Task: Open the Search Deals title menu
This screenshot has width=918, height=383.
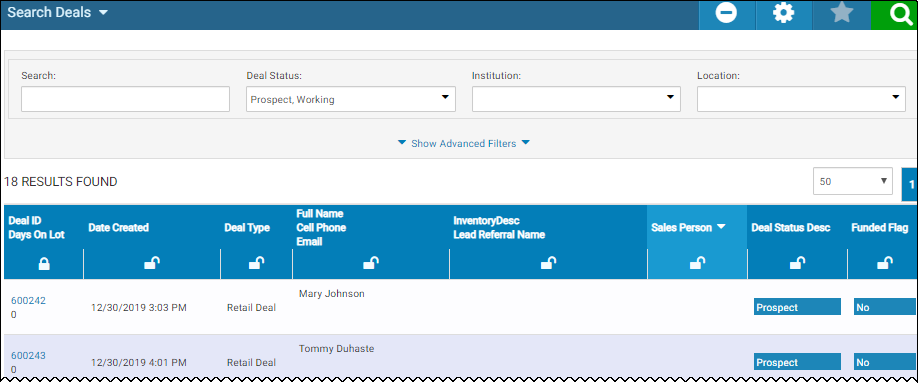Action: pyautogui.click(x=57, y=13)
